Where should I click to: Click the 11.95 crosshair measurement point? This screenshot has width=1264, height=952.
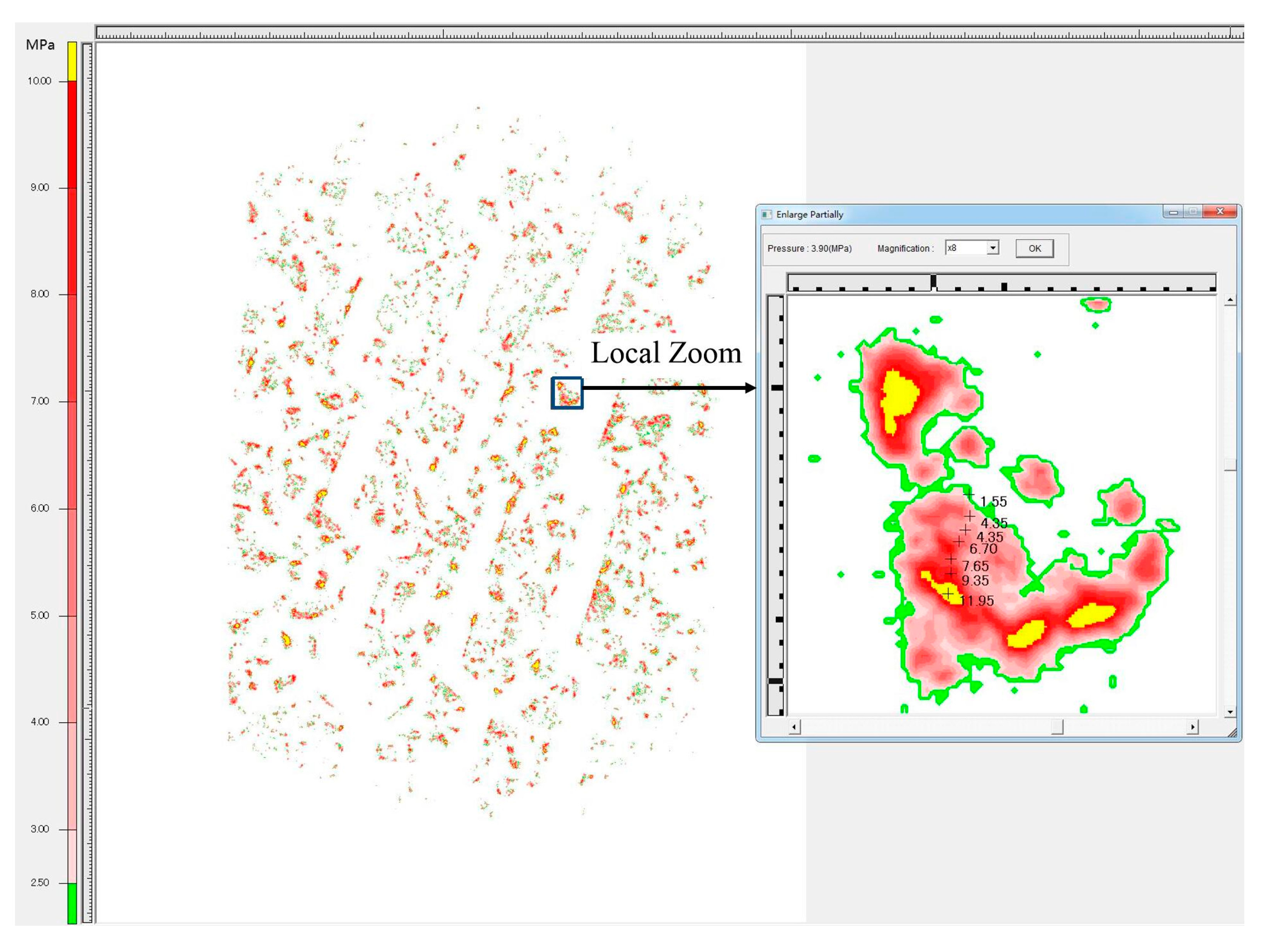[x=948, y=594]
